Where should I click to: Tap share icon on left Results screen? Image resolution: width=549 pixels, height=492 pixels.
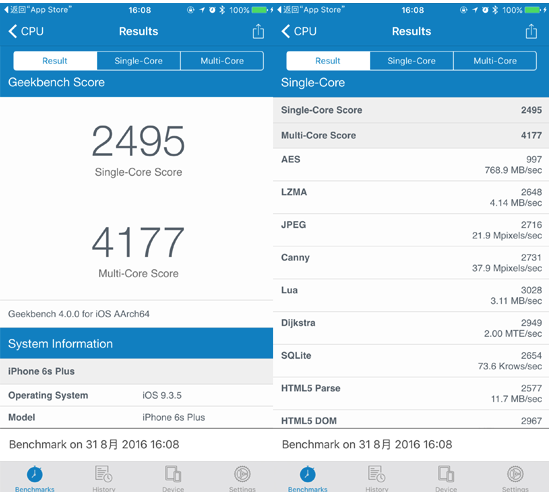pos(258,31)
